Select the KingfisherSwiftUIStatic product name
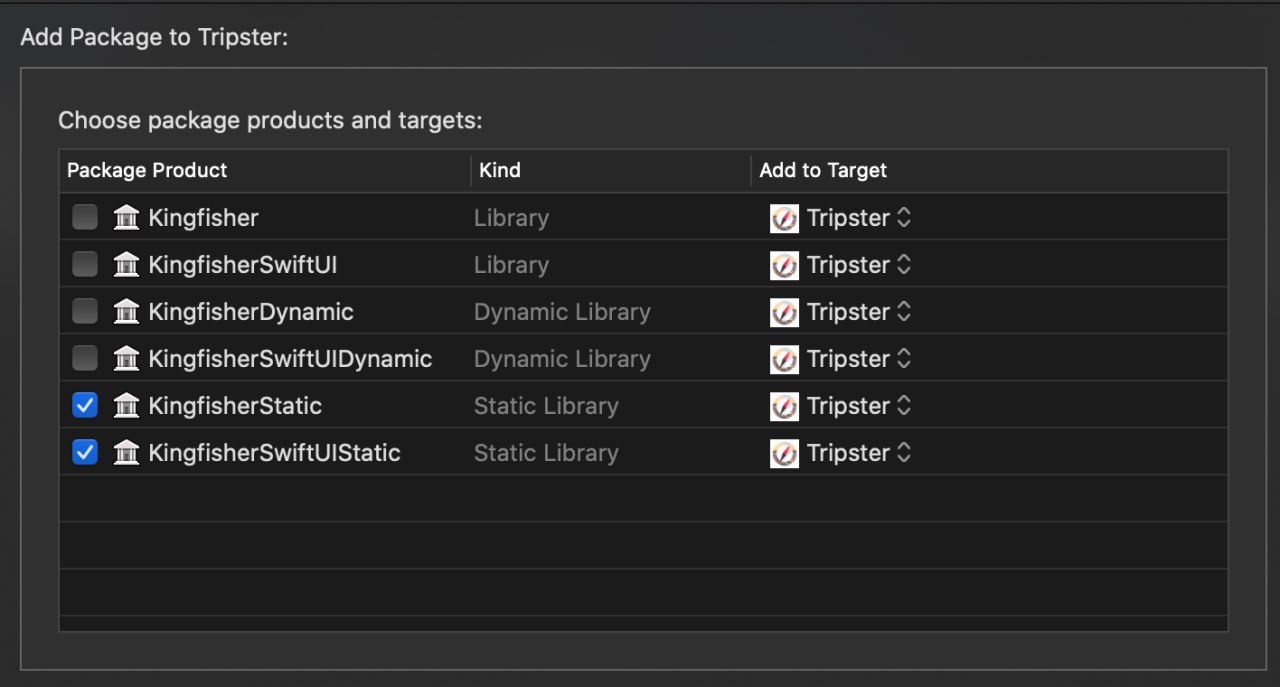1280x687 pixels. (x=274, y=453)
